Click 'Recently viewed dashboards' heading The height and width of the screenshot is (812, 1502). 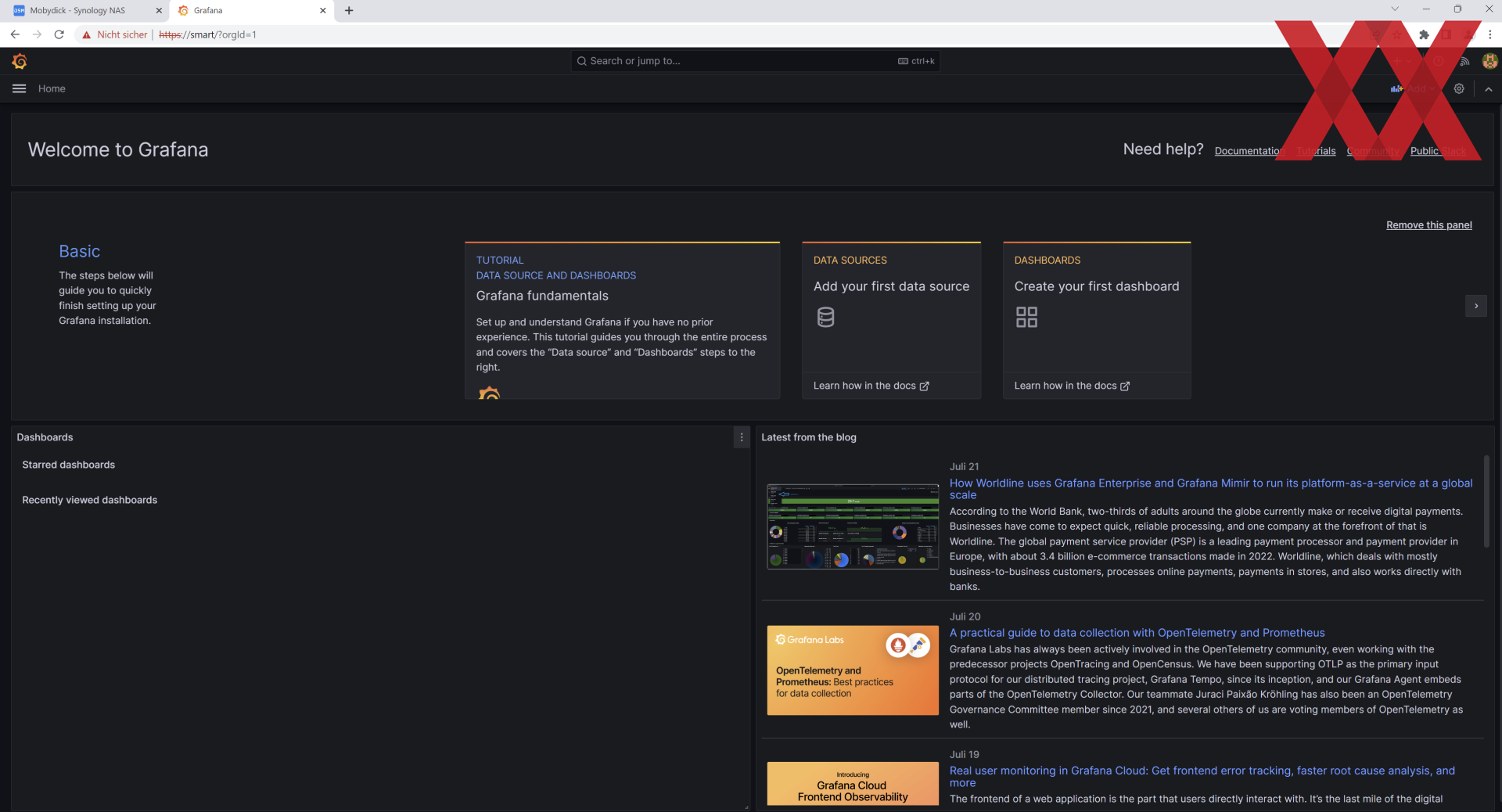point(90,500)
